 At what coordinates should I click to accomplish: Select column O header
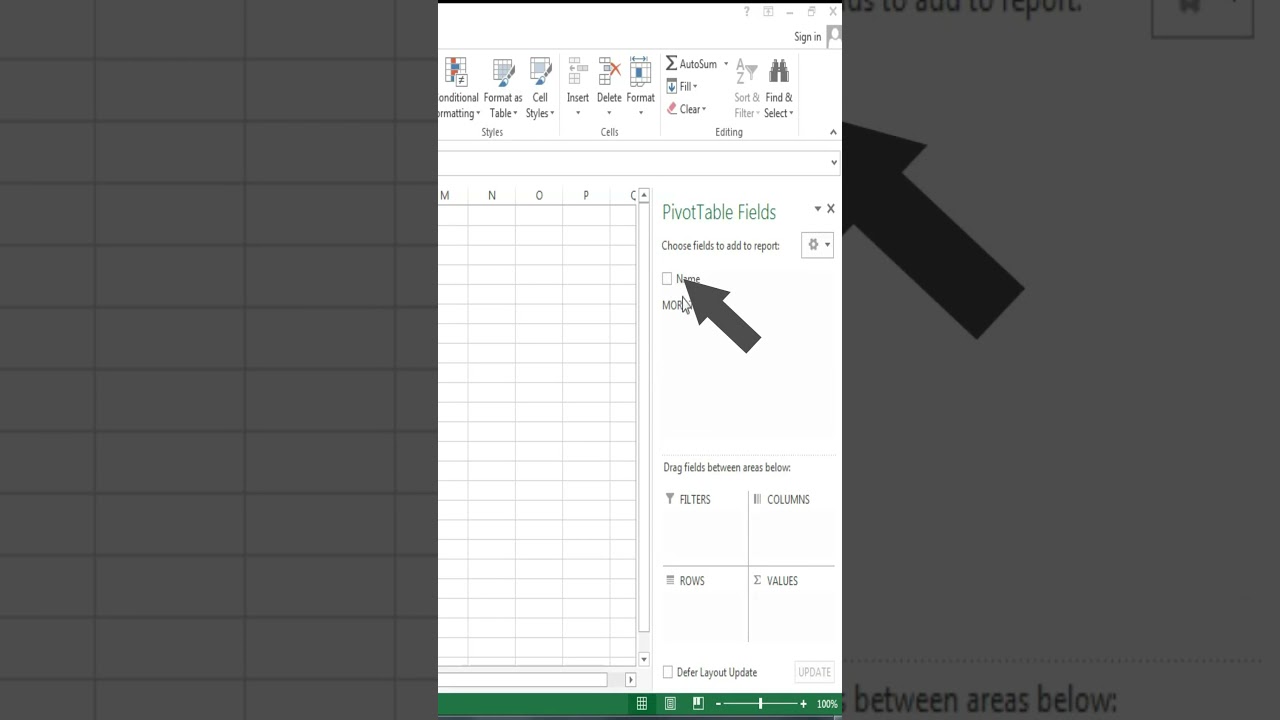pyautogui.click(x=539, y=195)
